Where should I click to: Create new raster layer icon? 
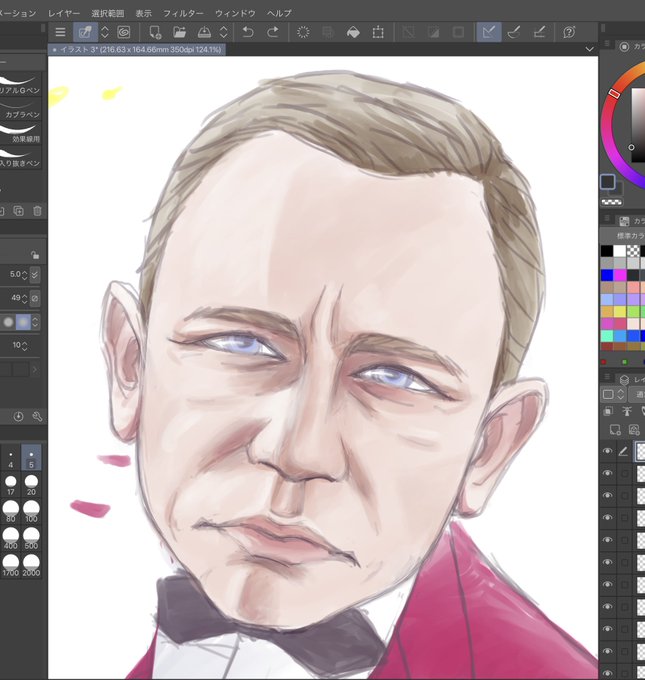615,430
